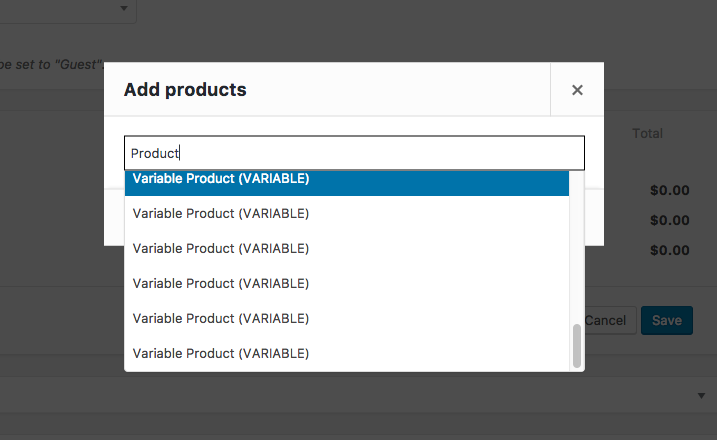This screenshot has height=440, width=717.
Task: Click the product search field containing "Product"
Action: tap(354, 153)
